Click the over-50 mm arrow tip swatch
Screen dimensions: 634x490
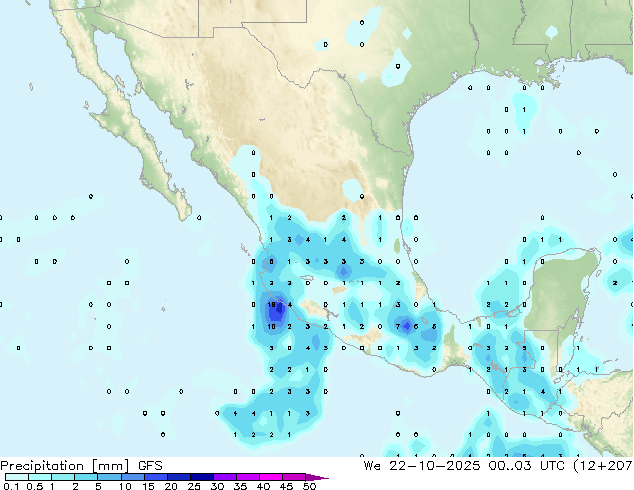316,477
